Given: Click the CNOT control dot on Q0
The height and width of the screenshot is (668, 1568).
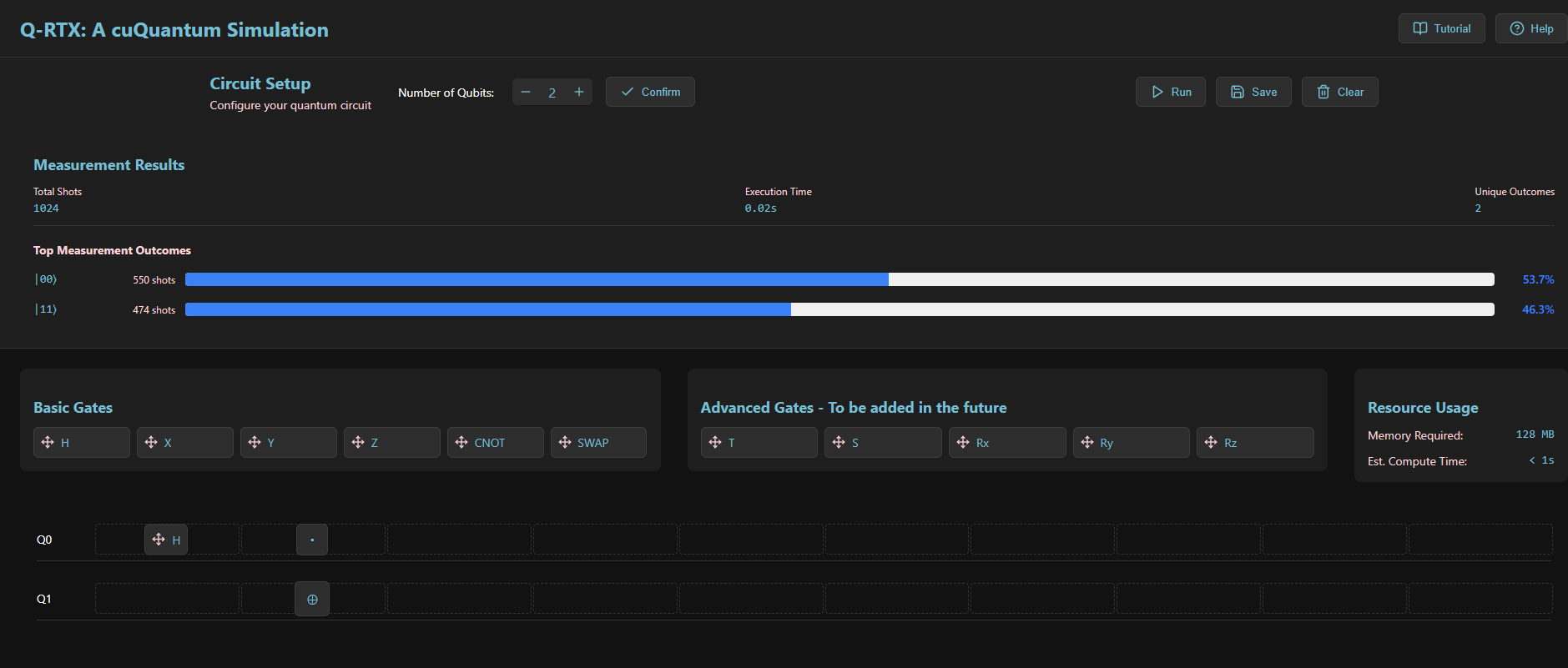Looking at the screenshot, I should tap(312, 540).
